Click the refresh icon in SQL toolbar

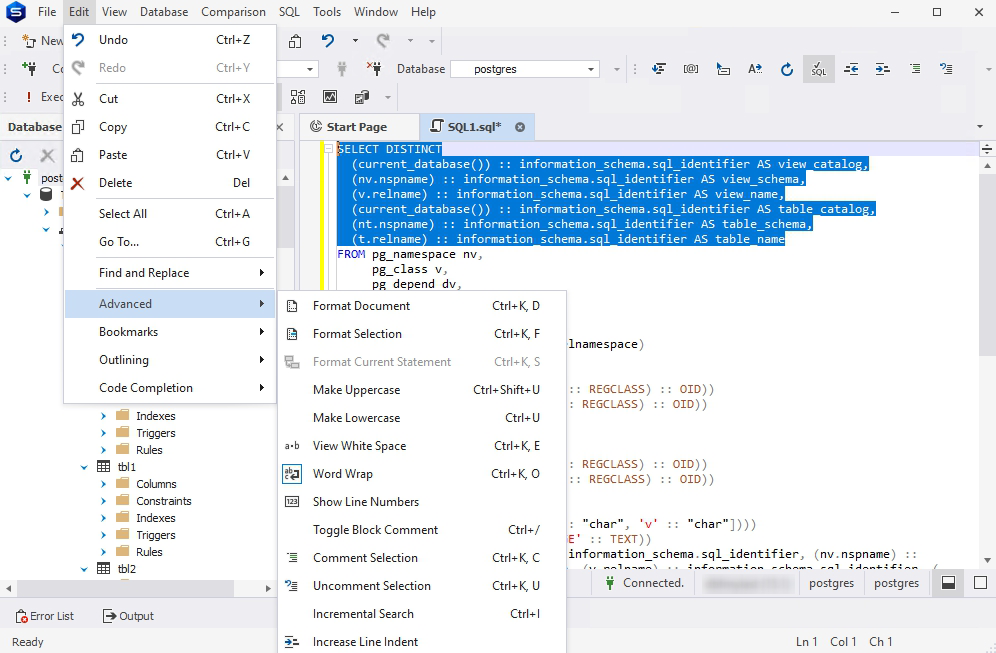click(x=786, y=69)
